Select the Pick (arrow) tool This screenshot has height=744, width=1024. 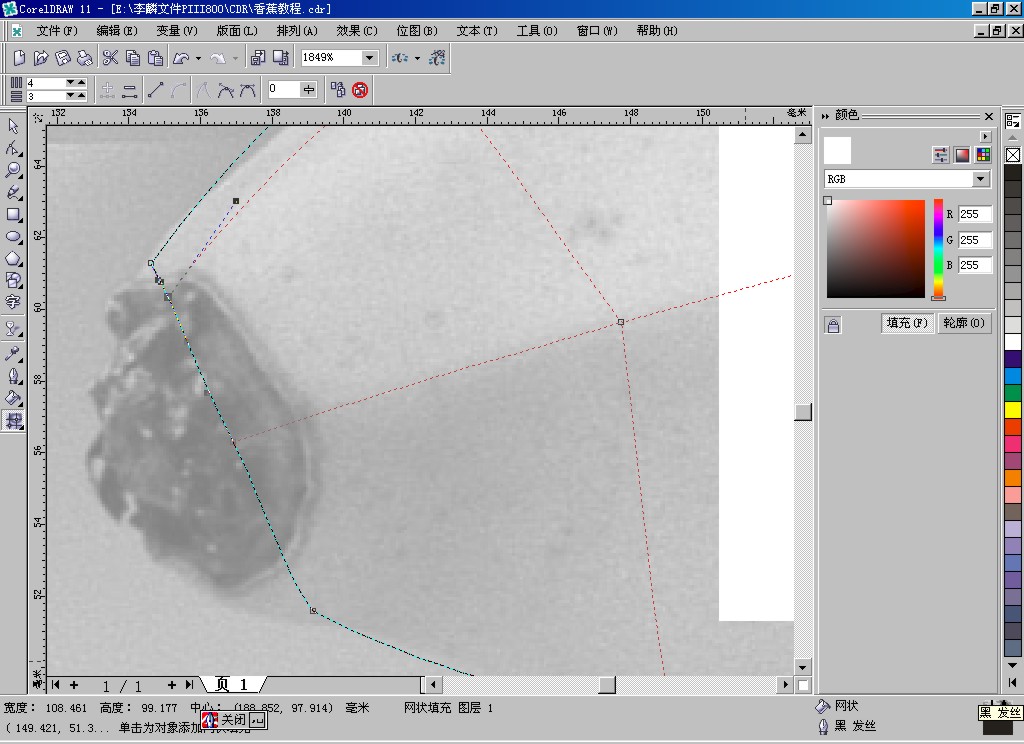tap(14, 126)
